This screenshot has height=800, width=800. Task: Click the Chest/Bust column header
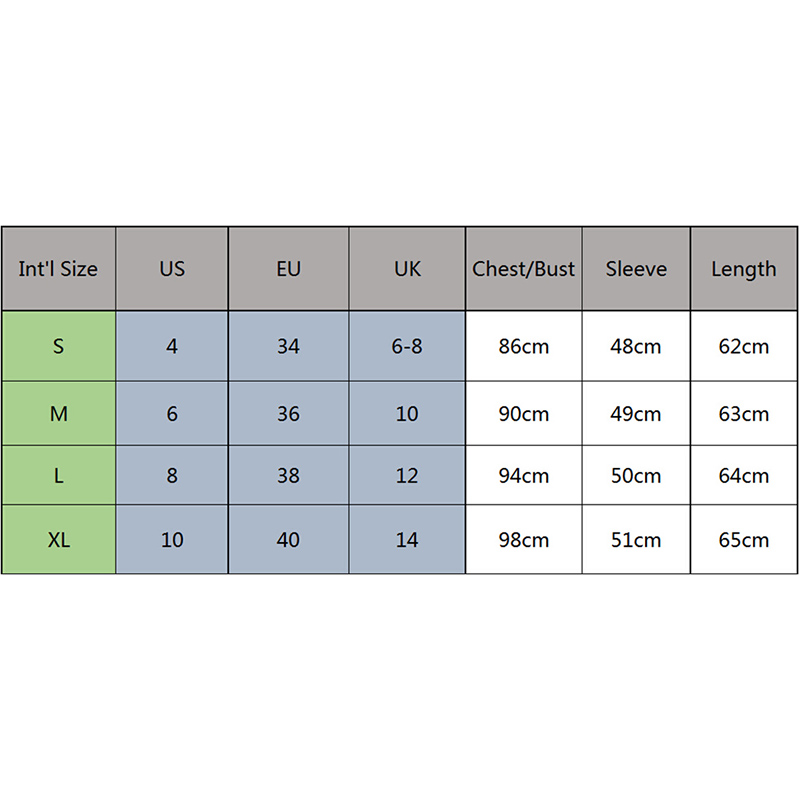click(x=524, y=269)
